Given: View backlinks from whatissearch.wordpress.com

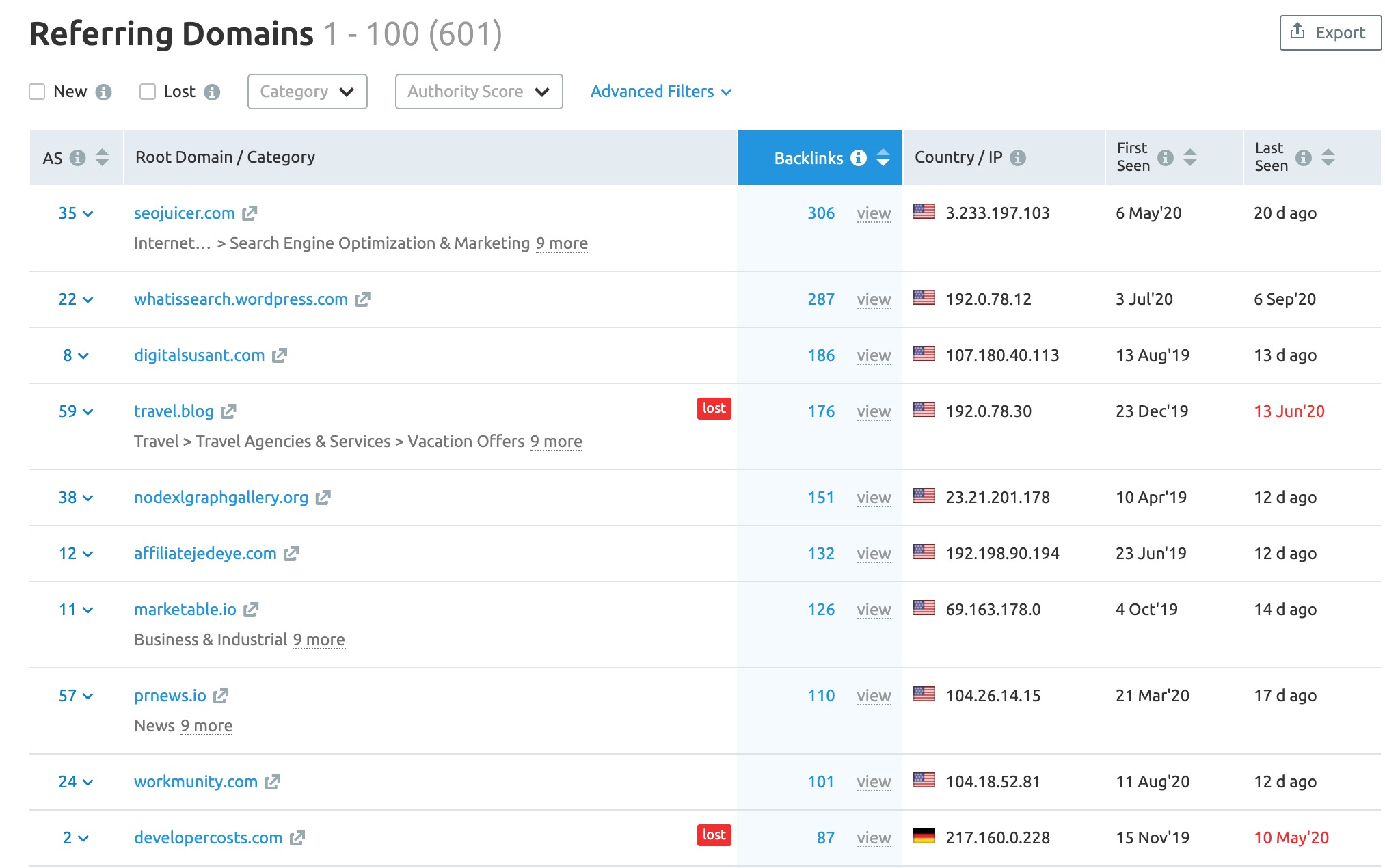Looking at the screenshot, I should tap(874, 299).
